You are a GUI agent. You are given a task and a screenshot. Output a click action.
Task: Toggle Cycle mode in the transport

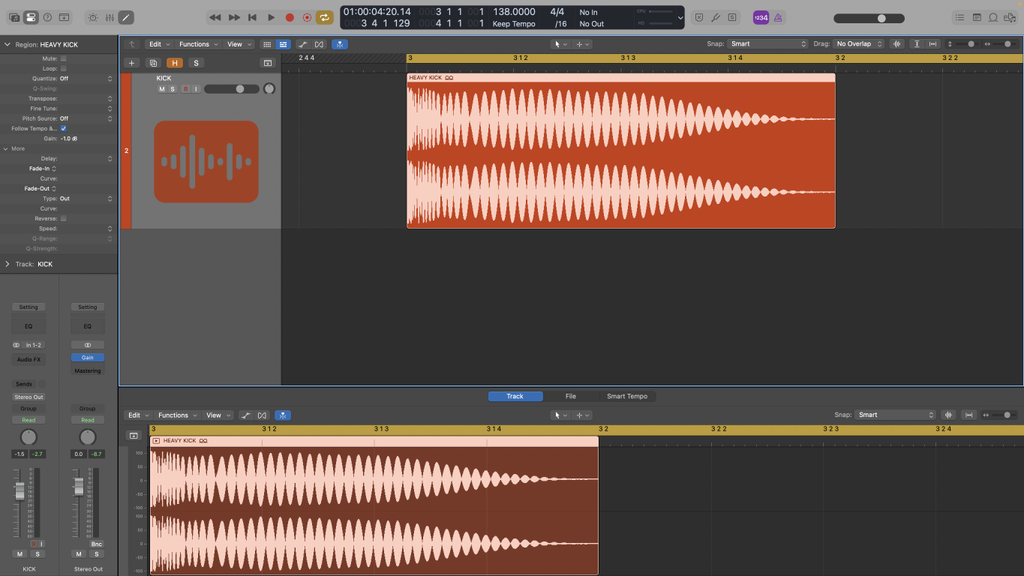tap(324, 17)
